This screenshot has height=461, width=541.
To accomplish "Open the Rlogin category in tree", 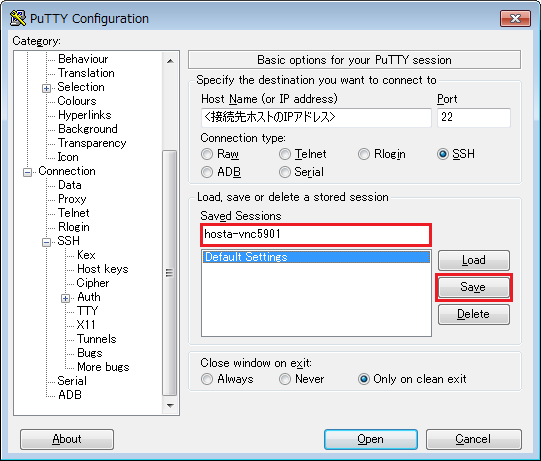I will pos(74,227).
